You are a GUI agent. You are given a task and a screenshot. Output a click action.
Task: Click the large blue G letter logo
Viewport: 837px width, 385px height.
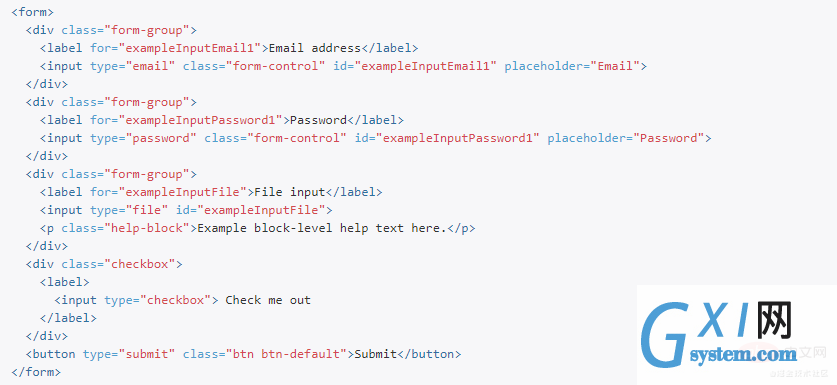click(667, 337)
